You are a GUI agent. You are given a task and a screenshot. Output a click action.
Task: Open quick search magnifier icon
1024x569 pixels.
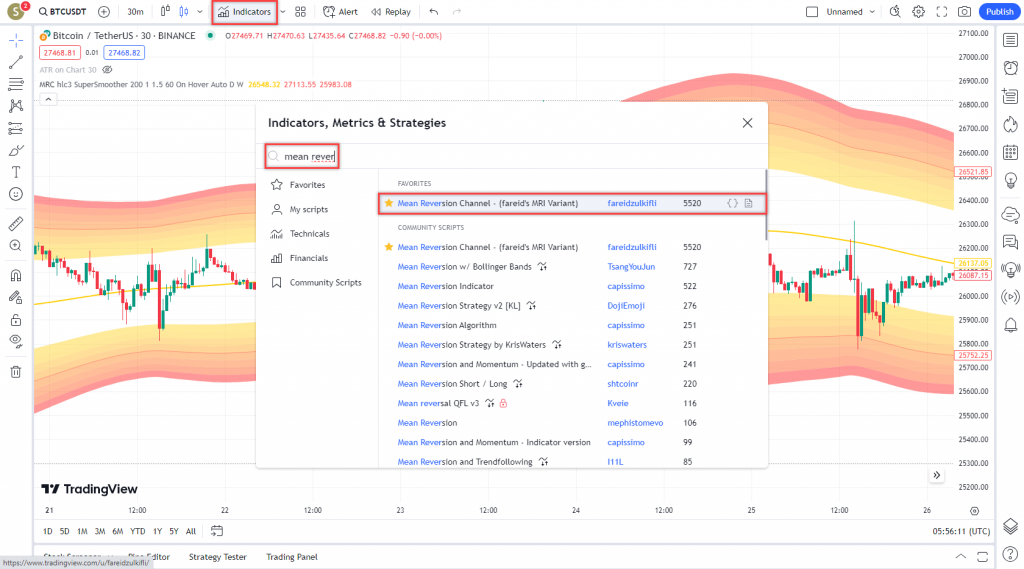[x=895, y=12]
